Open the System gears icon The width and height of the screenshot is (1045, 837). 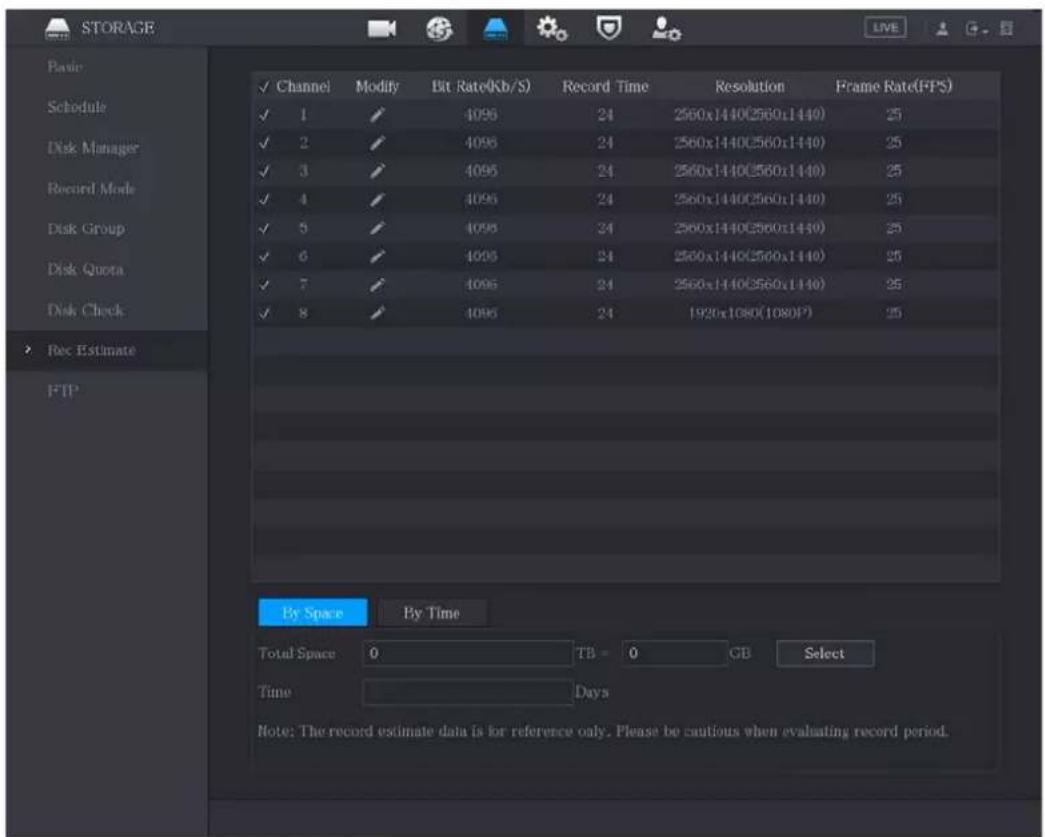click(552, 29)
